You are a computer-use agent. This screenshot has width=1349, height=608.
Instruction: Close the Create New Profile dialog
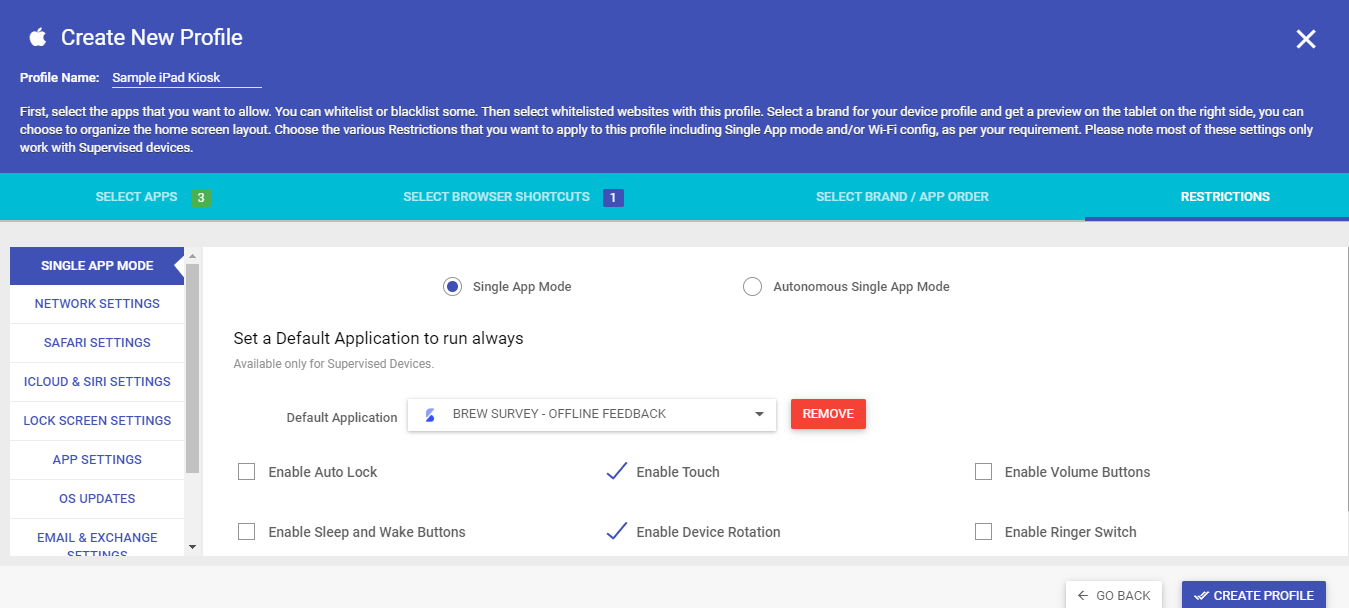pyautogui.click(x=1306, y=39)
